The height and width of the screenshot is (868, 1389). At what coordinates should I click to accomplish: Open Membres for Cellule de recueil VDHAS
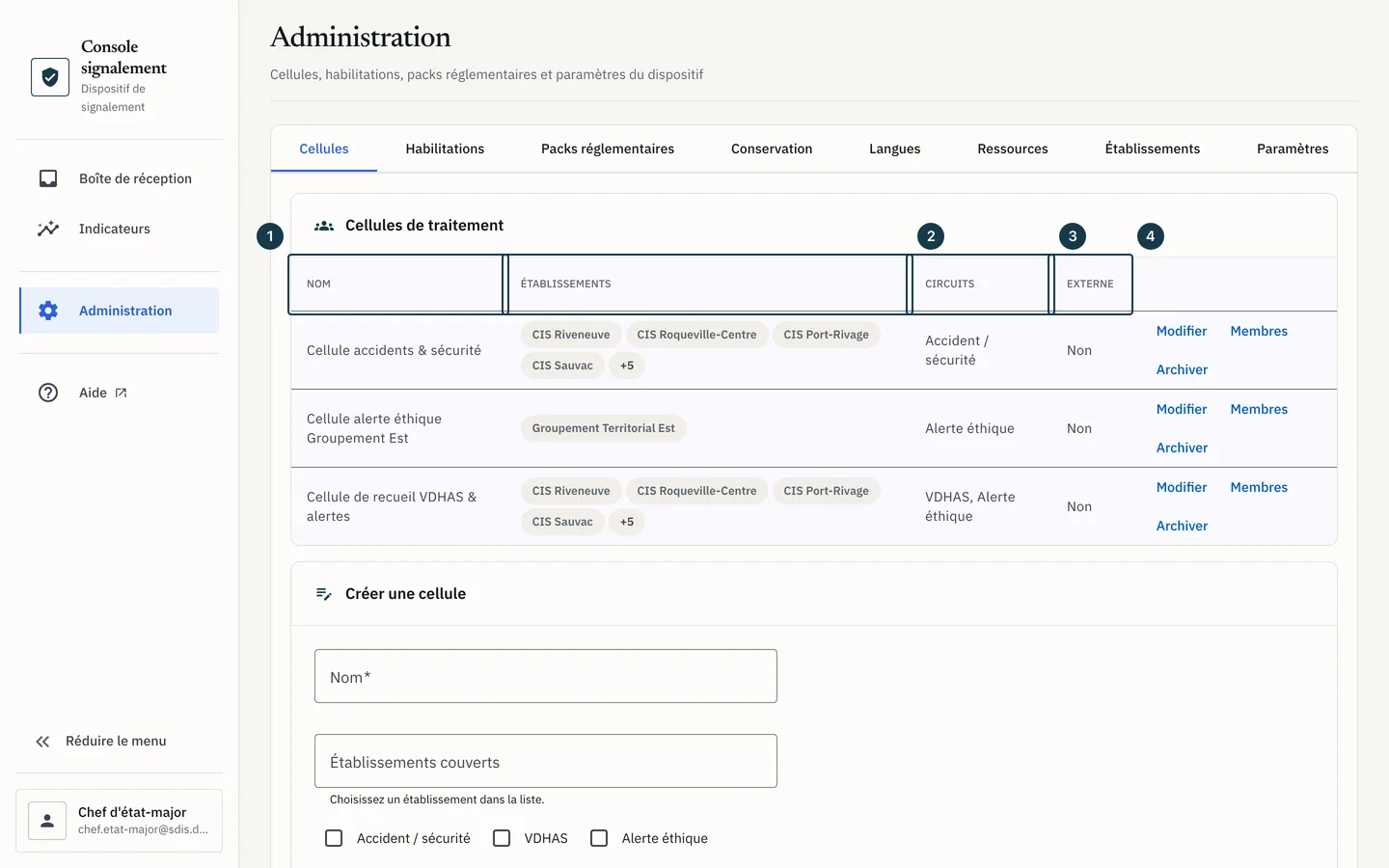tap(1259, 487)
